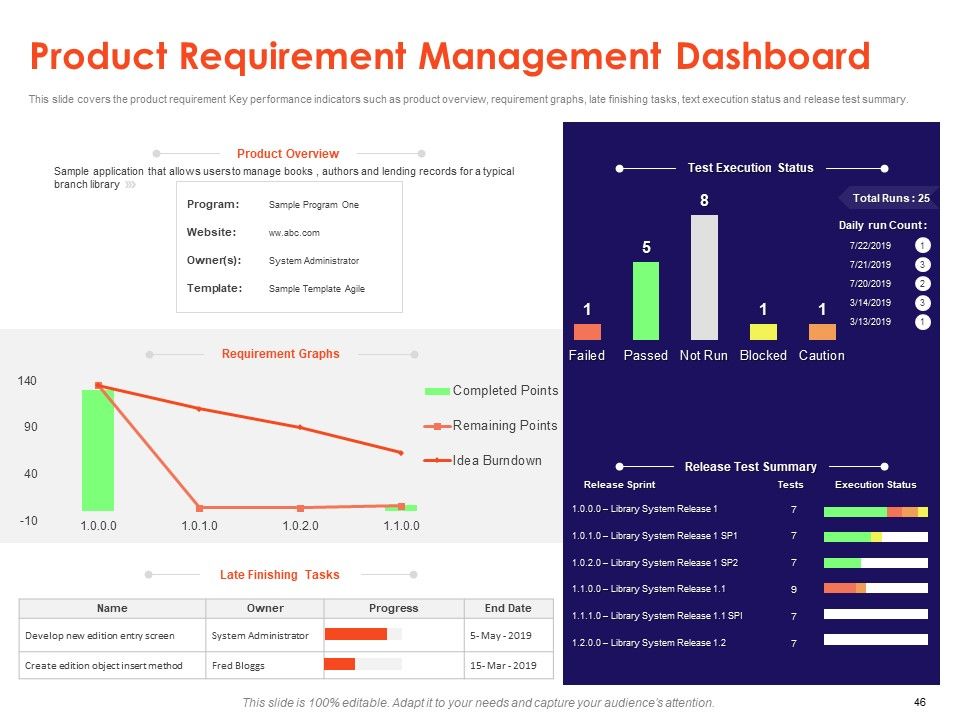This screenshot has height=720, width=960.
Task: Click the chevron arrows after 'branch library'
Action: point(130,184)
